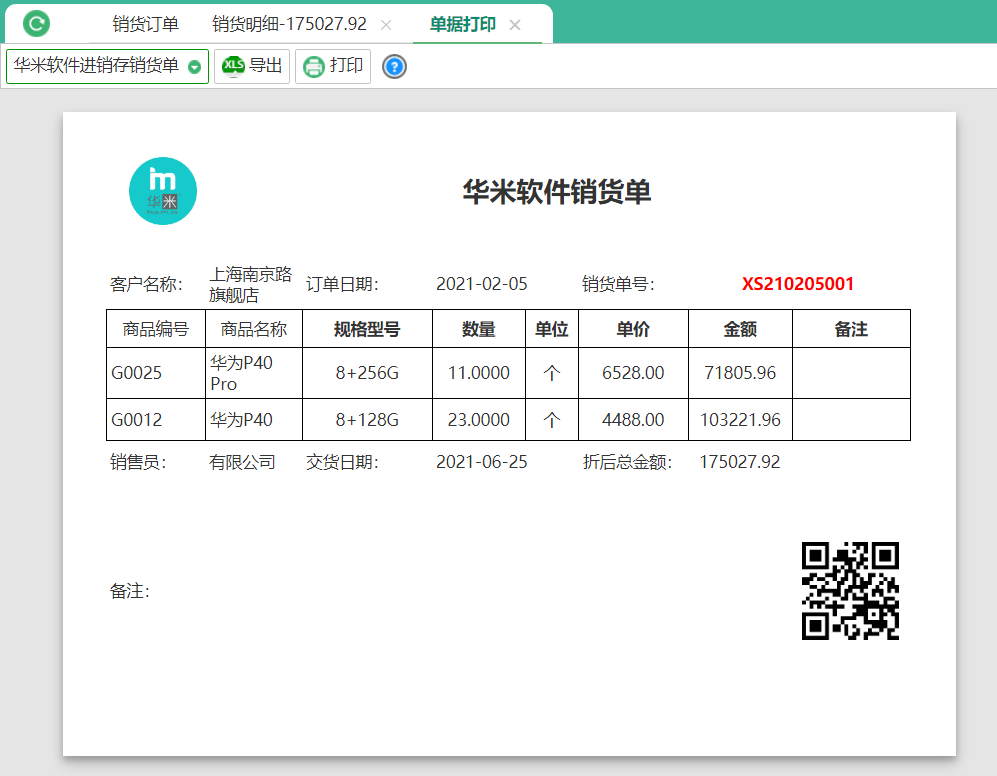Open the blue help question icon
This screenshot has height=776, width=997.
point(394,66)
